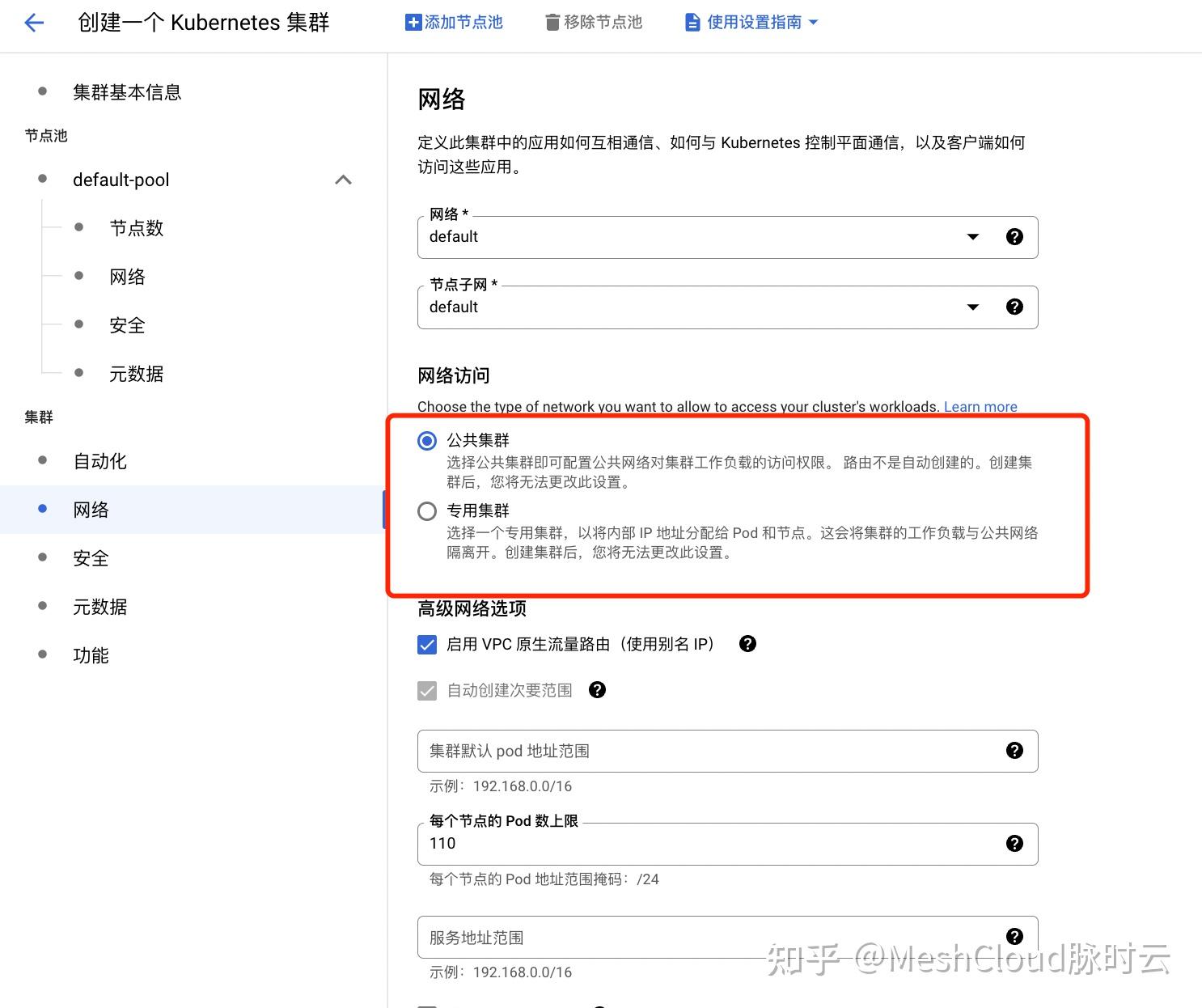This screenshot has width=1202, height=1008.
Task: Click the trash icon to remove node pool
Action: click(x=553, y=22)
